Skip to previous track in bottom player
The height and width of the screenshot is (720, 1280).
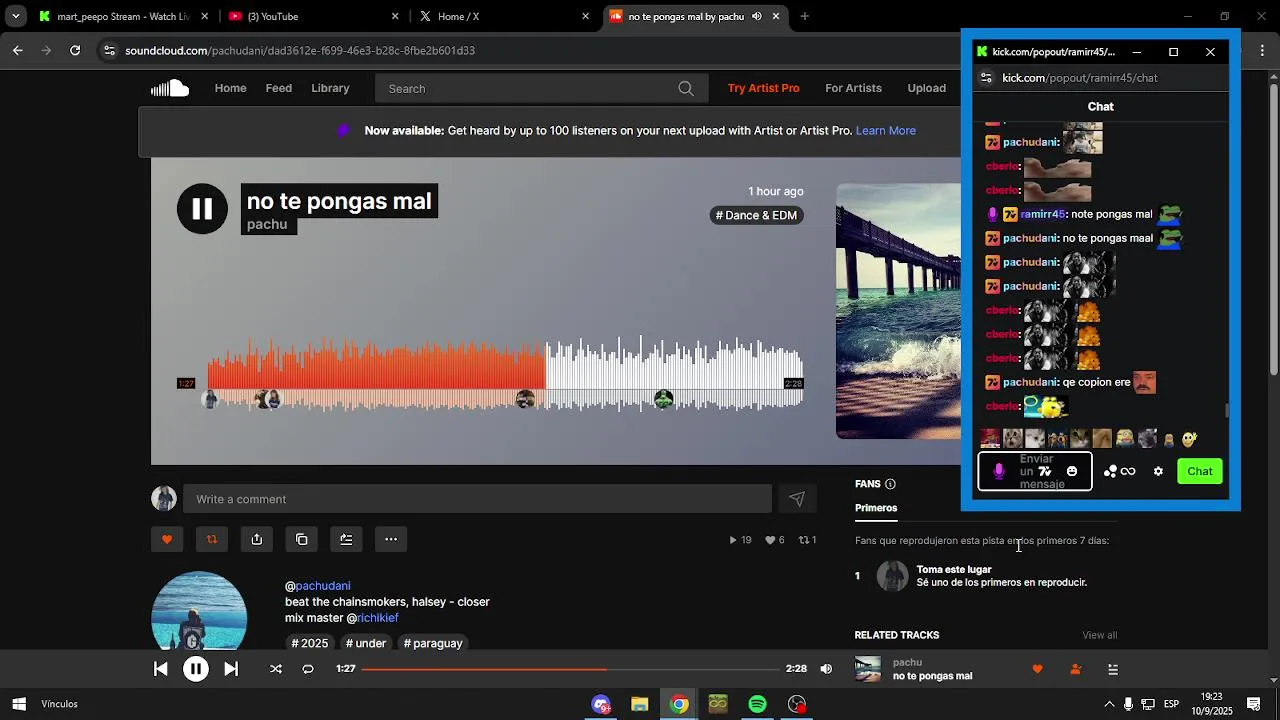[161, 669]
